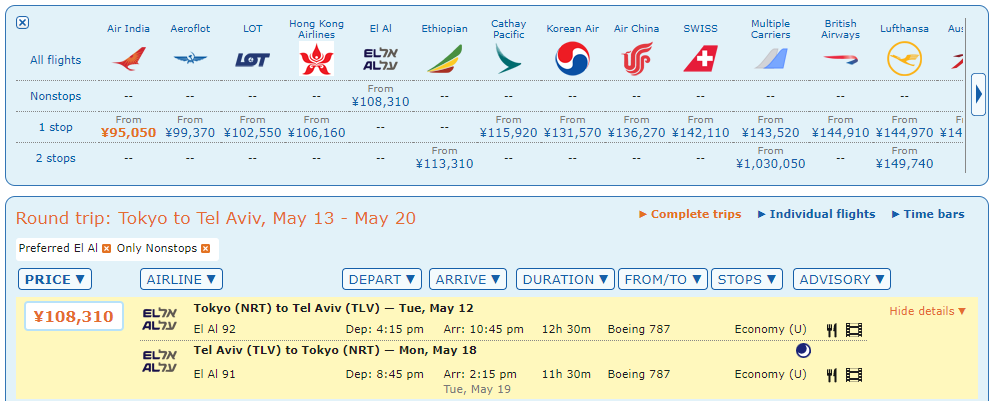This screenshot has width=993, height=401.
Task: Open the PRICE sort dropdown
Action: (55, 280)
